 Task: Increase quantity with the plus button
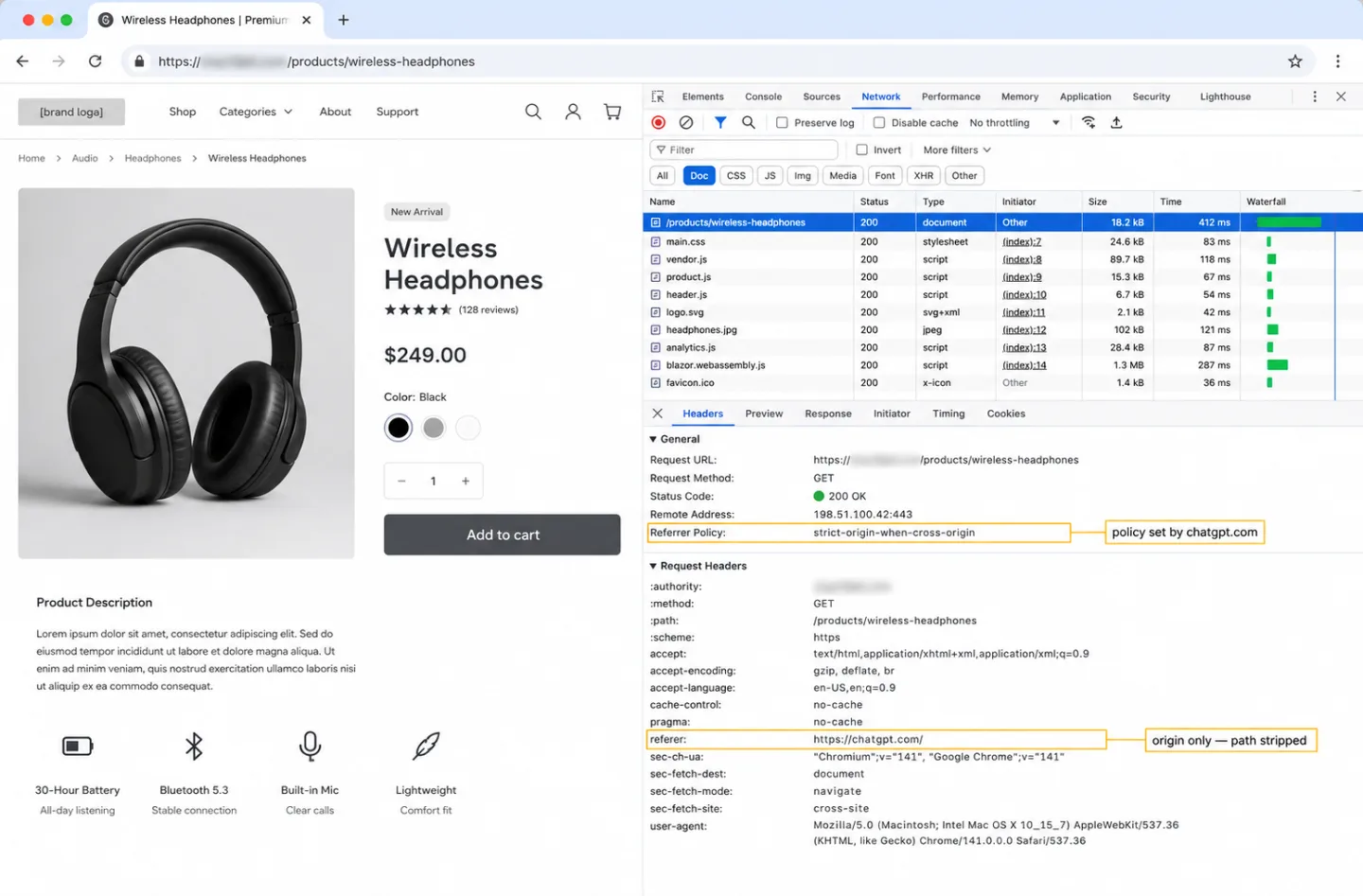tap(466, 481)
